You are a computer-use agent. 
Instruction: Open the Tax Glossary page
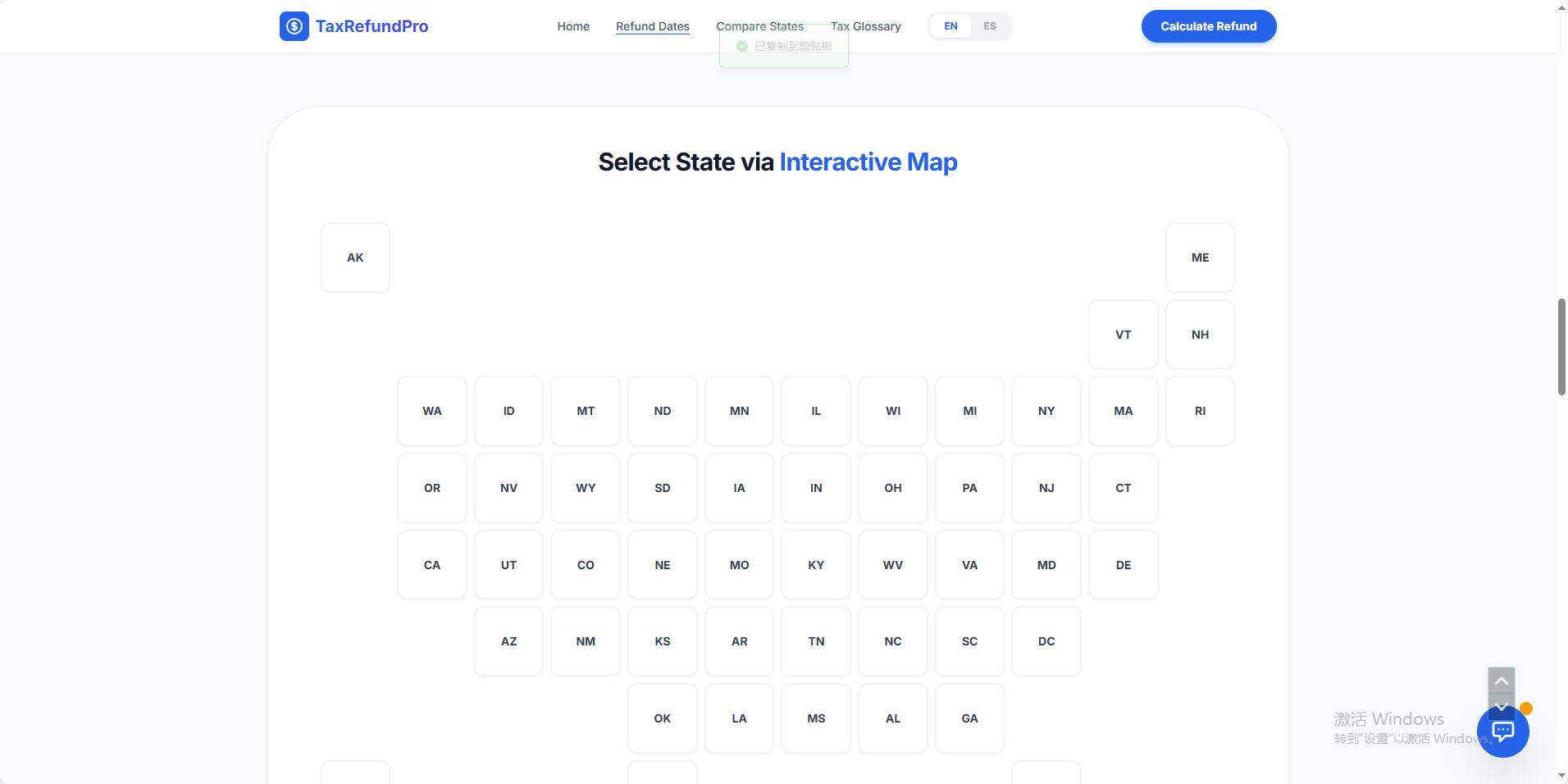click(x=865, y=25)
